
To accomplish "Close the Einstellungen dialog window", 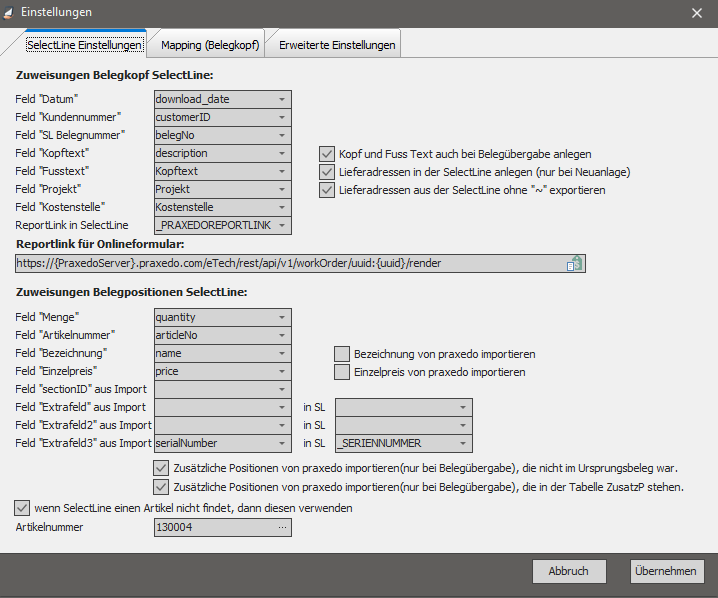I will (x=697, y=12).
